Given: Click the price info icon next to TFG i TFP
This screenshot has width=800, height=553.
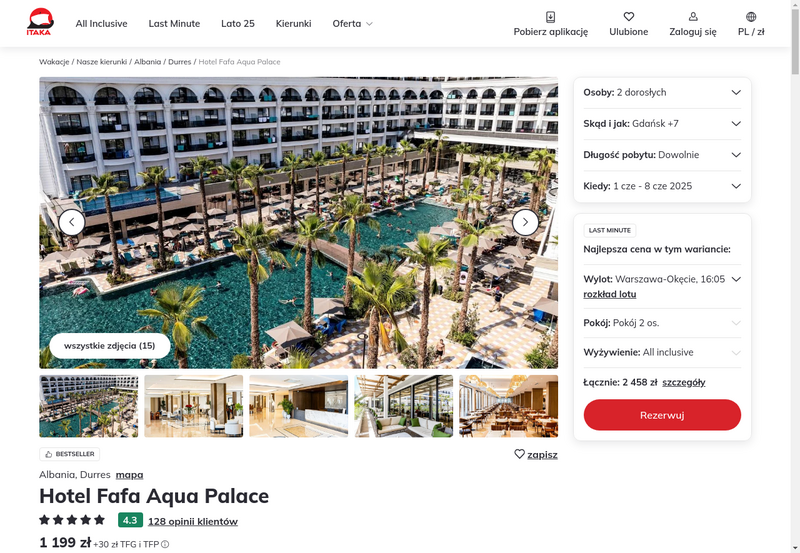Looking at the screenshot, I should click(x=165, y=544).
